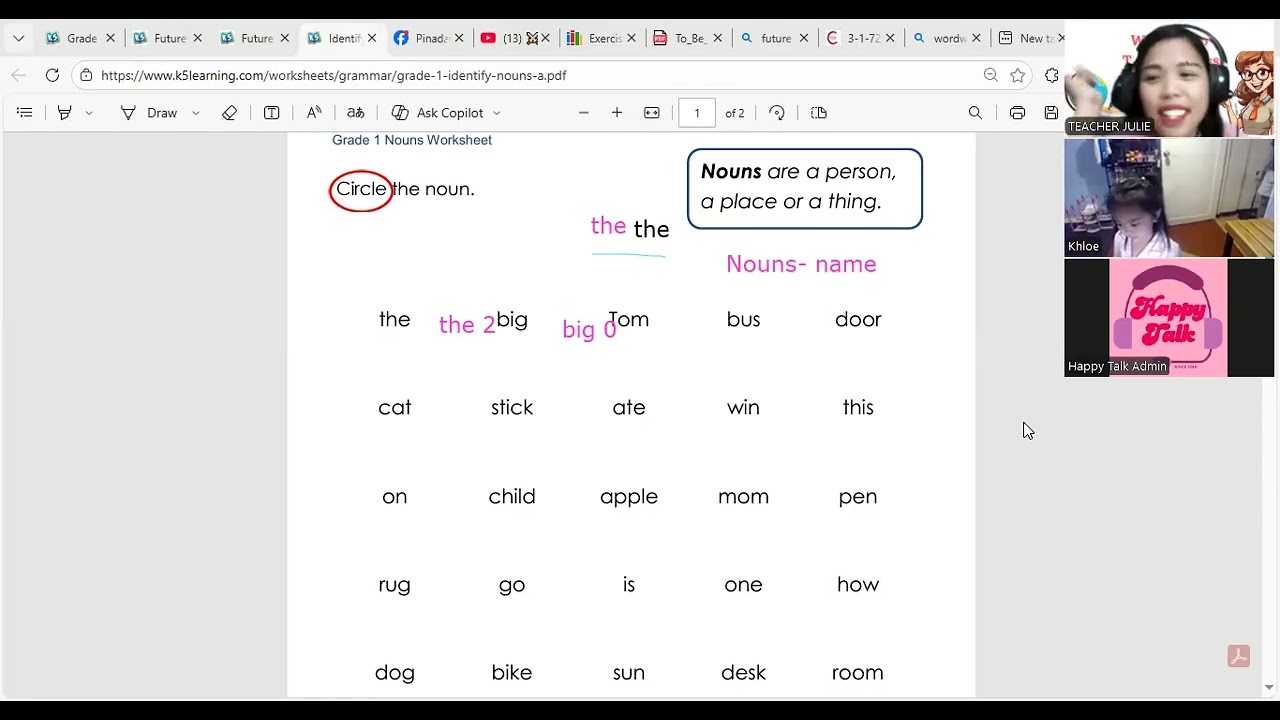Select TEACHER JULIE video tile
Image resolution: width=1280 pixels, height=720 pixels.
point(1169,78)
